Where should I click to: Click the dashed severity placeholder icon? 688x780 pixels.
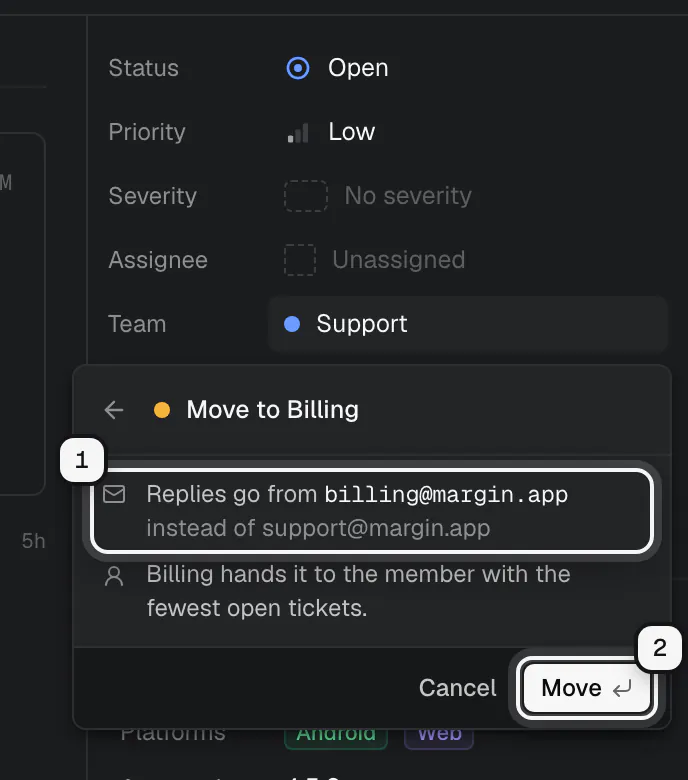[305, 196]
